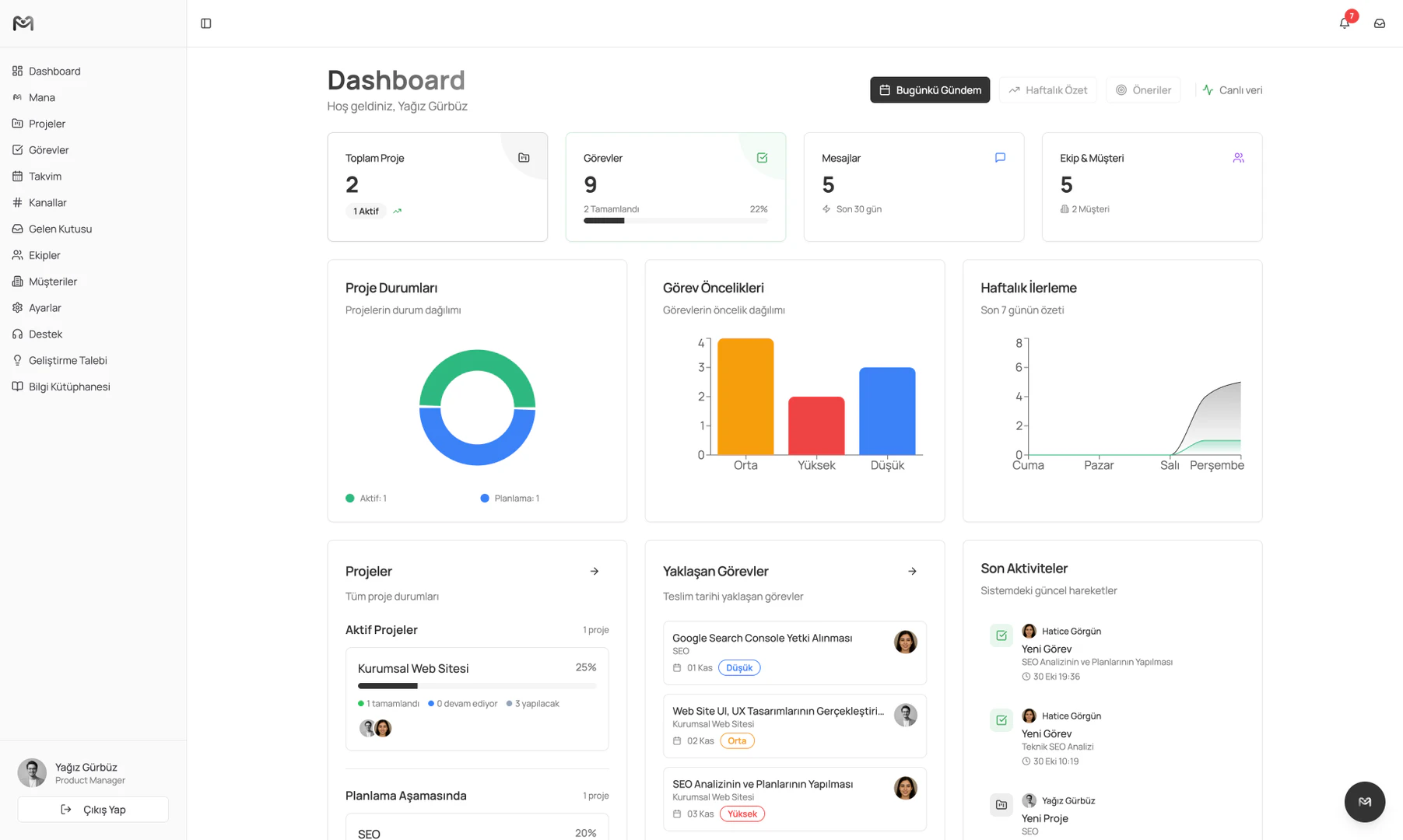Image resolution: width=1403 pixels, height=840 pixels.
Task: Select the Bugünkü Gündem tab
Action: 930,90
